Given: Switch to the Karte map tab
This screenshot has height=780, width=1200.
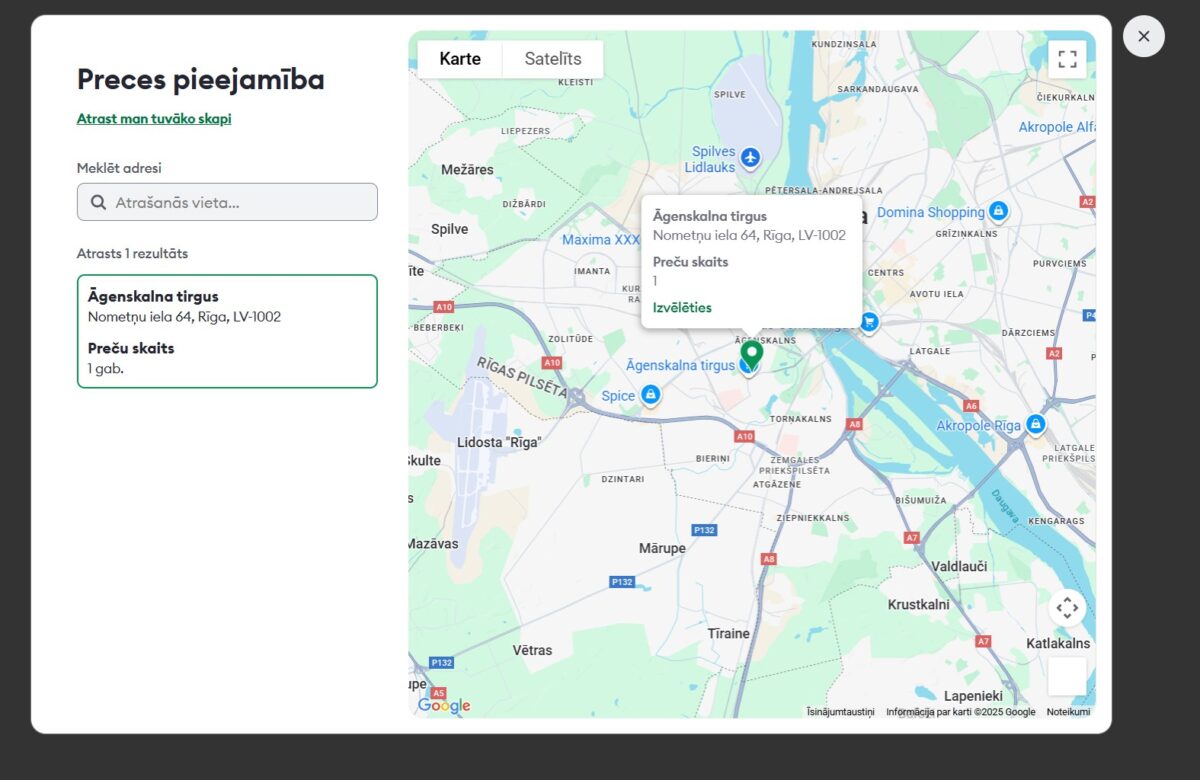Looking at the screenshot, I should pyautogui.click(x=460, y=59).
